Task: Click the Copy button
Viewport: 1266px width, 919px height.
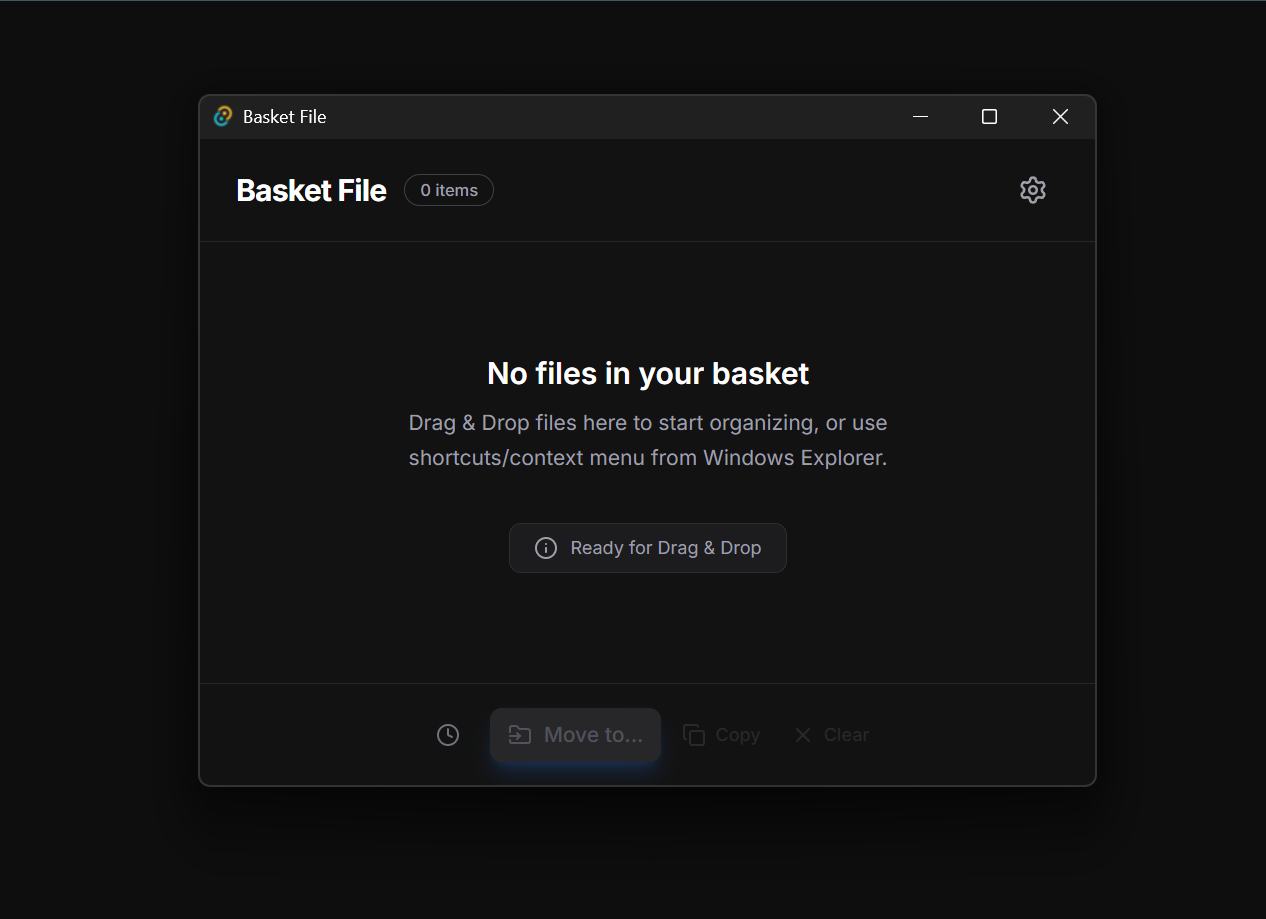Action: pos(721,735)
